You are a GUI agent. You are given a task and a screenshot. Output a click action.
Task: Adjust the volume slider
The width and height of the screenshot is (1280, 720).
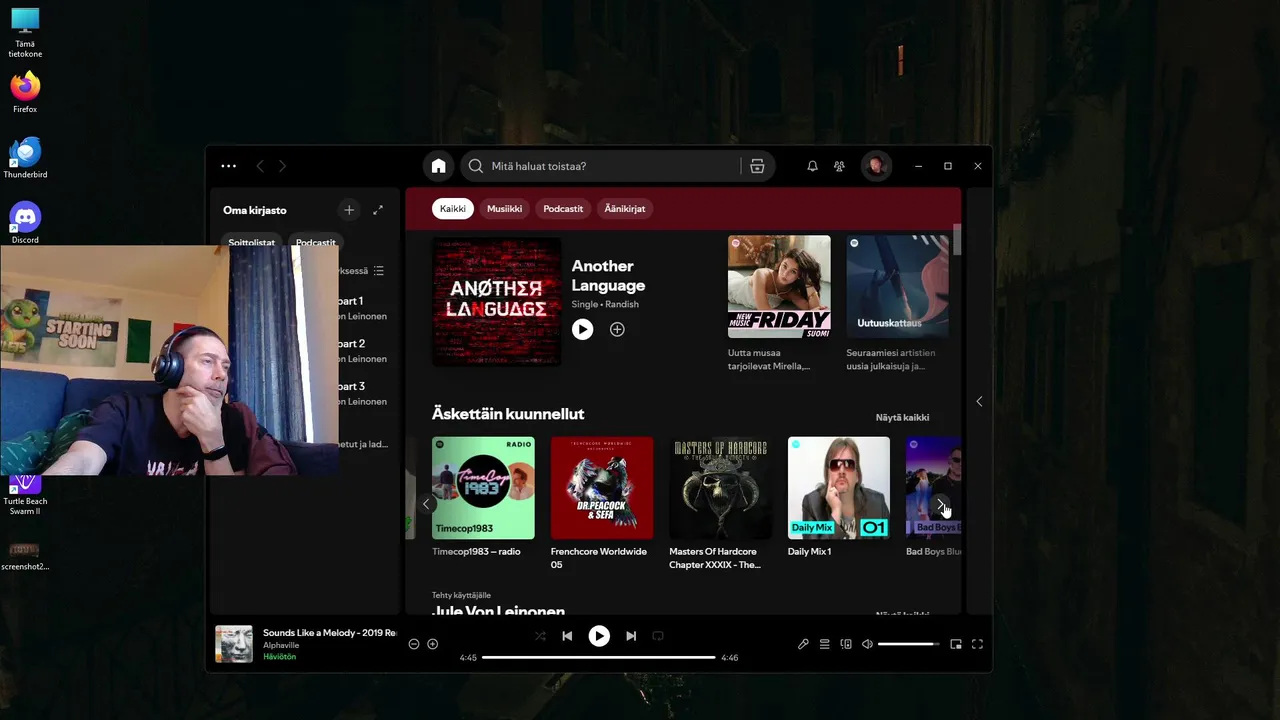908,644
